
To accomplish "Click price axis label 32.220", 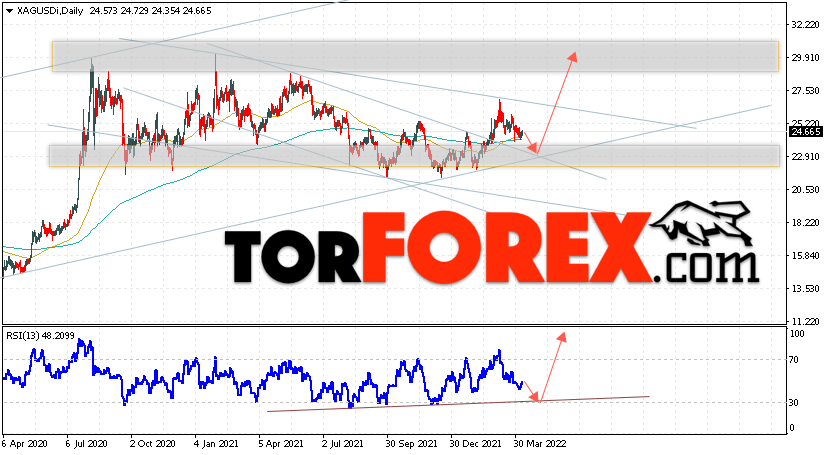I will 806,25.
